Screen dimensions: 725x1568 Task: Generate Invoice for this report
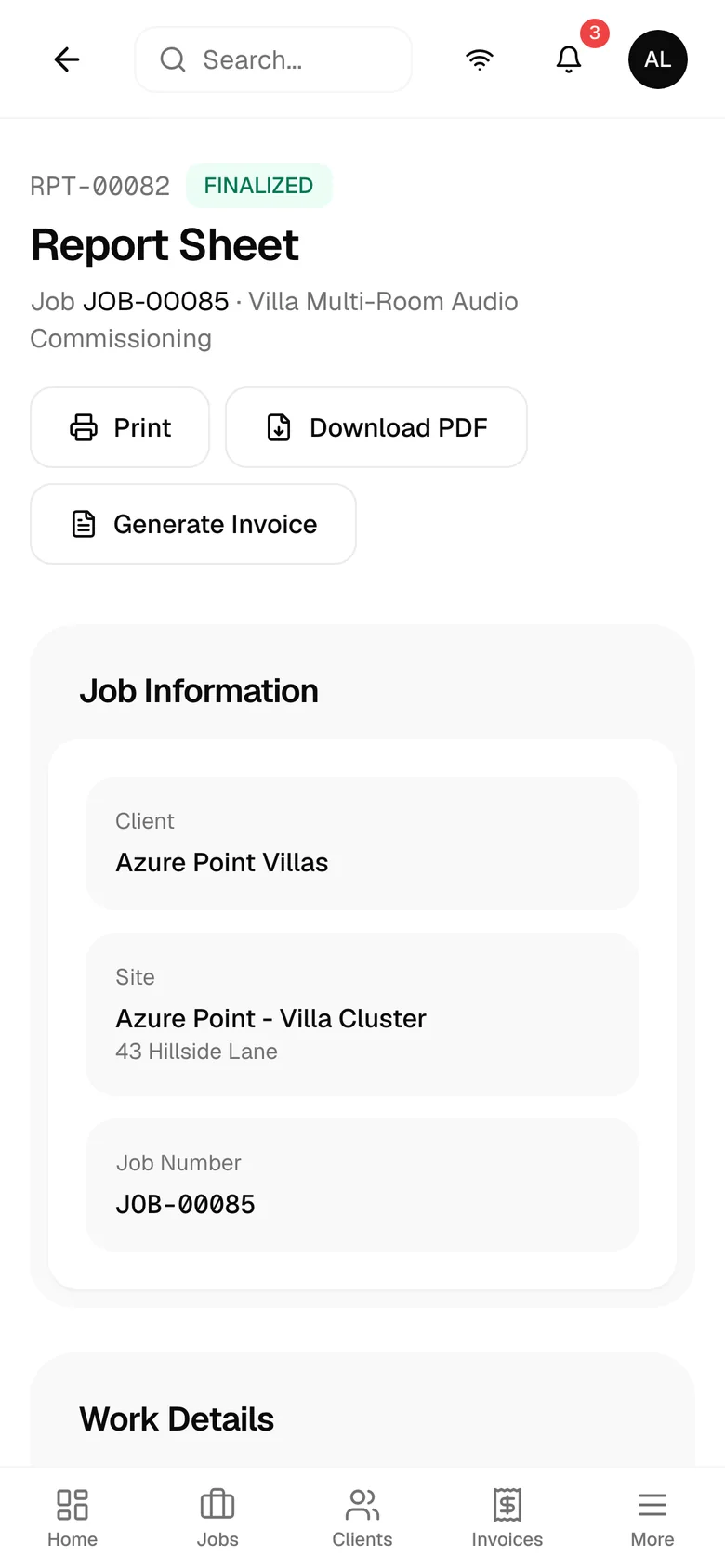pyautogui.click(x=193, y=524)
